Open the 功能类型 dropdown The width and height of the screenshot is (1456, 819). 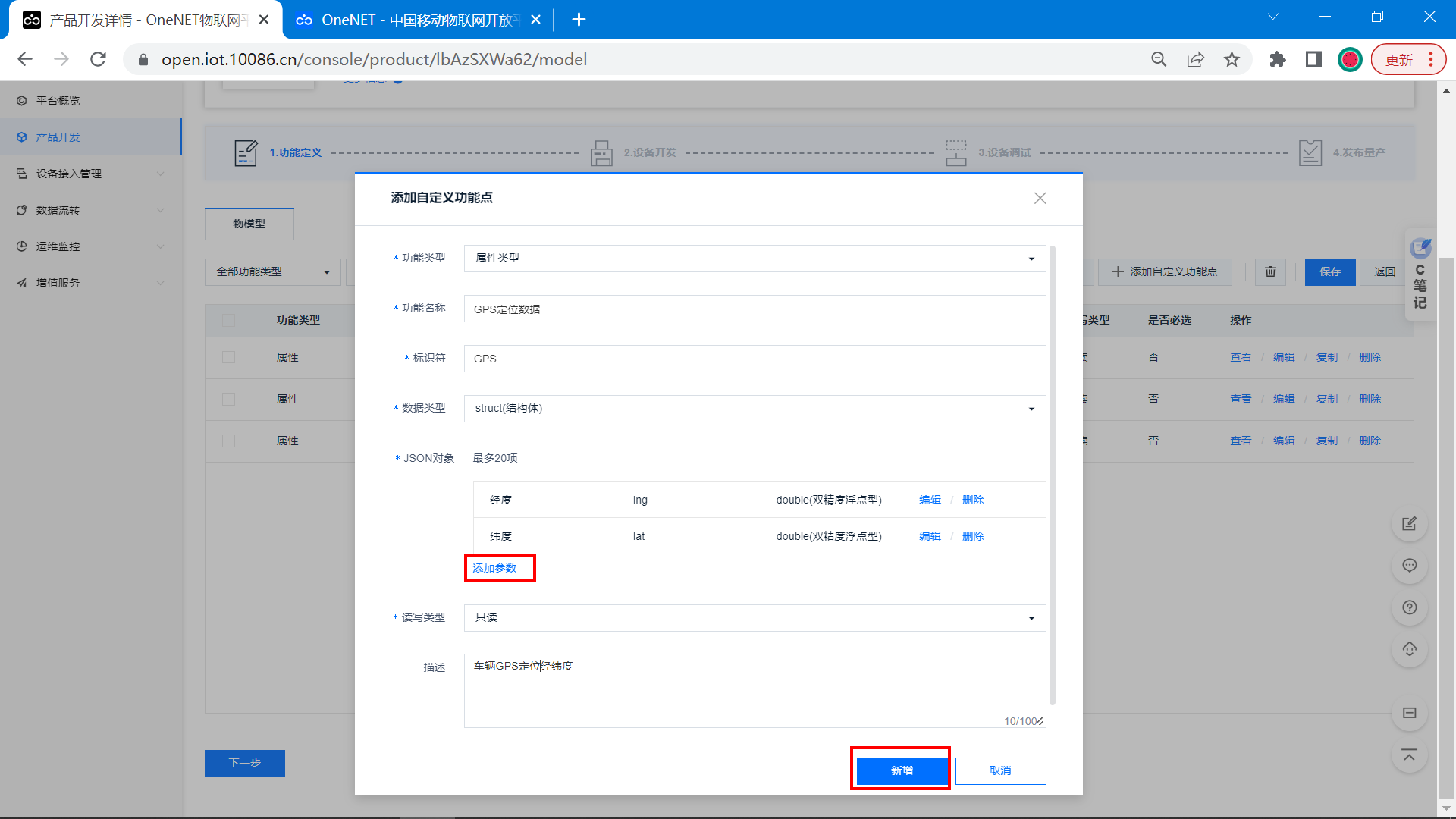click(755, 259)
